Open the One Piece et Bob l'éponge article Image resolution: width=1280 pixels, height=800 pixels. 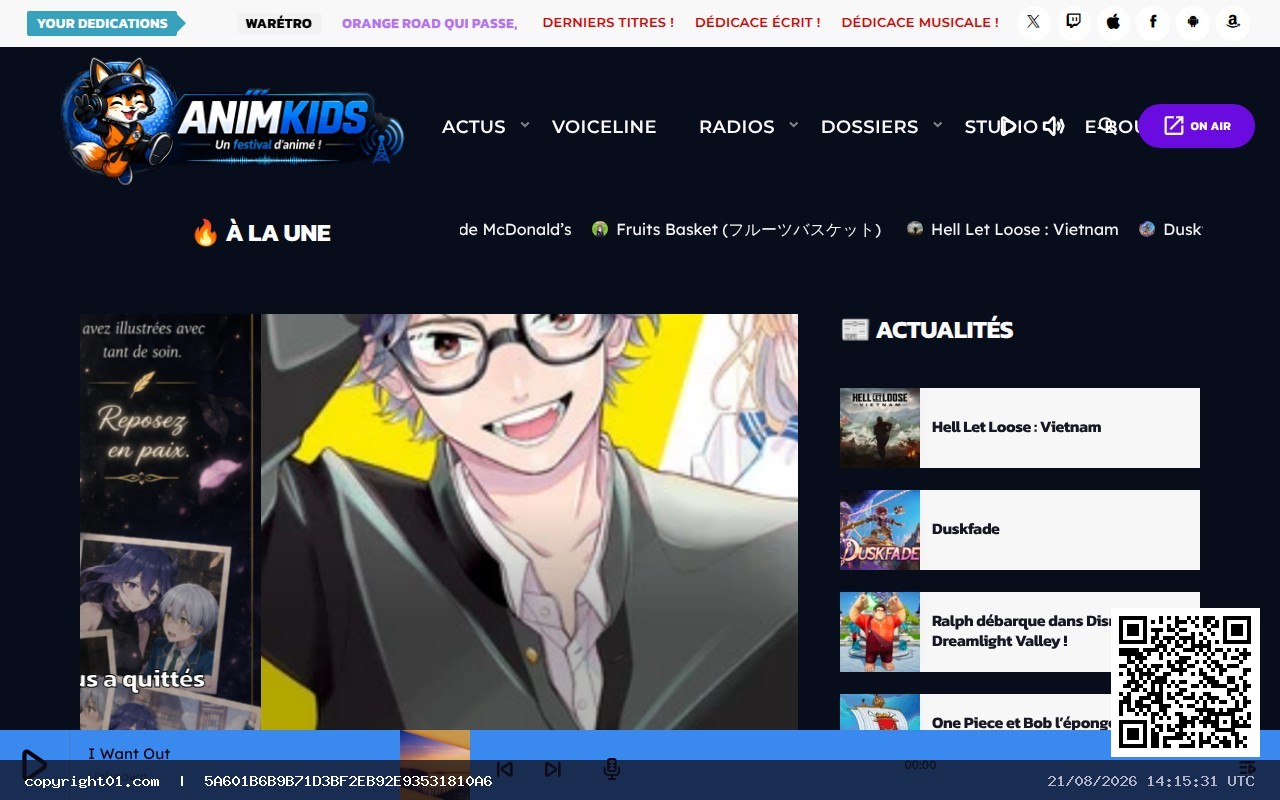(x=1021, y=722)
